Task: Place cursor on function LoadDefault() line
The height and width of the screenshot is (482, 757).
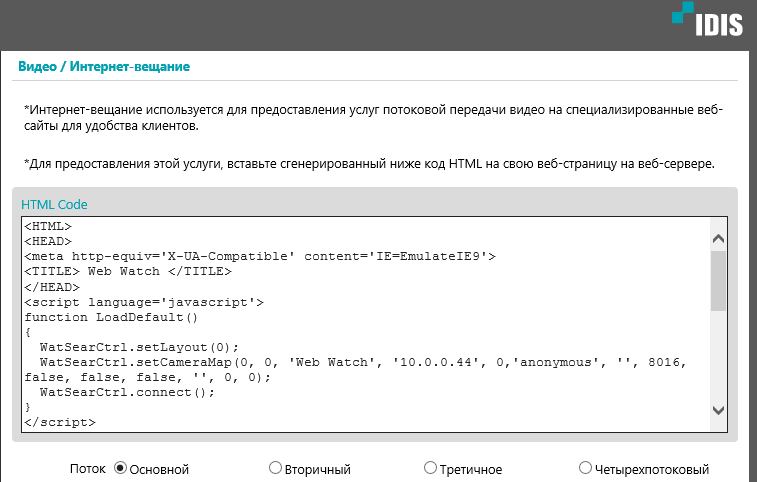Action: click(112, 317)
